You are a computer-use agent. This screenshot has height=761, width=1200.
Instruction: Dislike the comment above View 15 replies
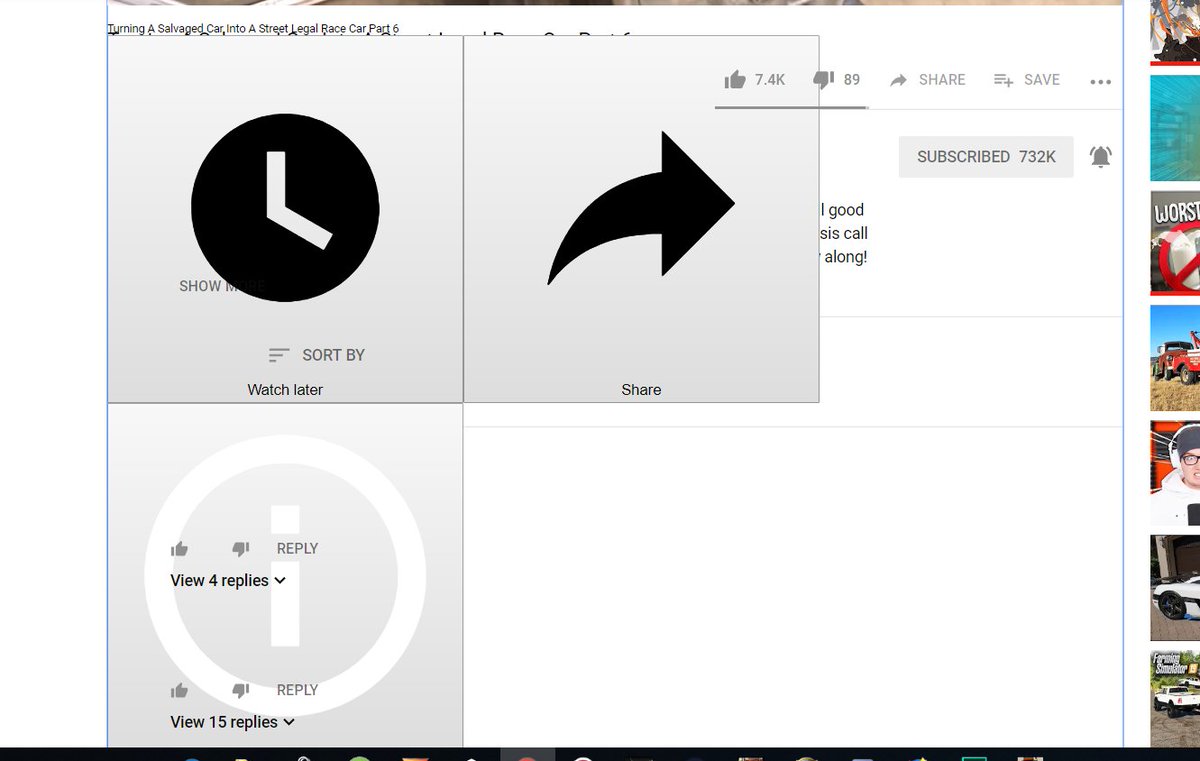(x=240, y=690)
